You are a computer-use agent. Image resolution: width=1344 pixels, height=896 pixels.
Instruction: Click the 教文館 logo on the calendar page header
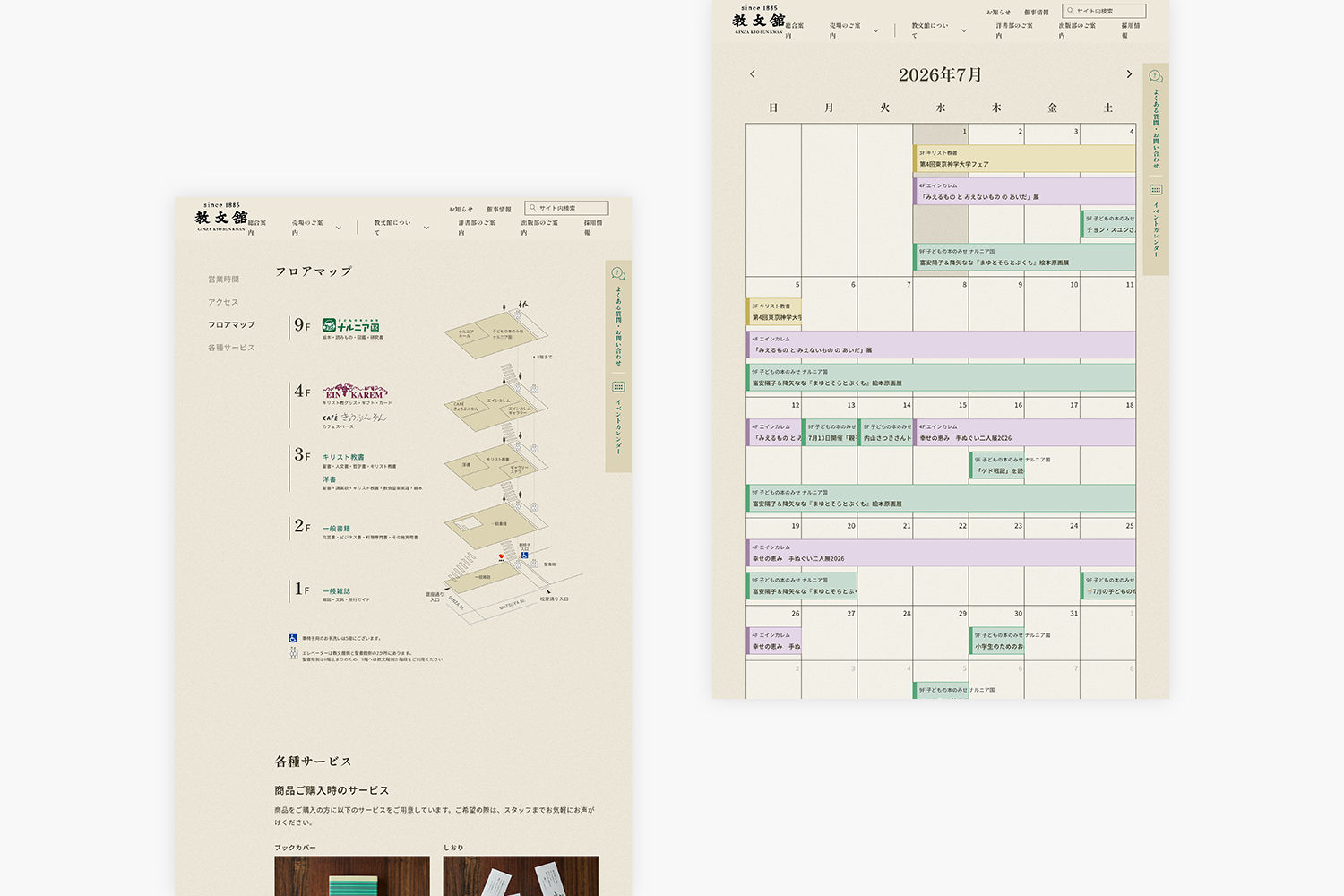(x=758, y=21)
